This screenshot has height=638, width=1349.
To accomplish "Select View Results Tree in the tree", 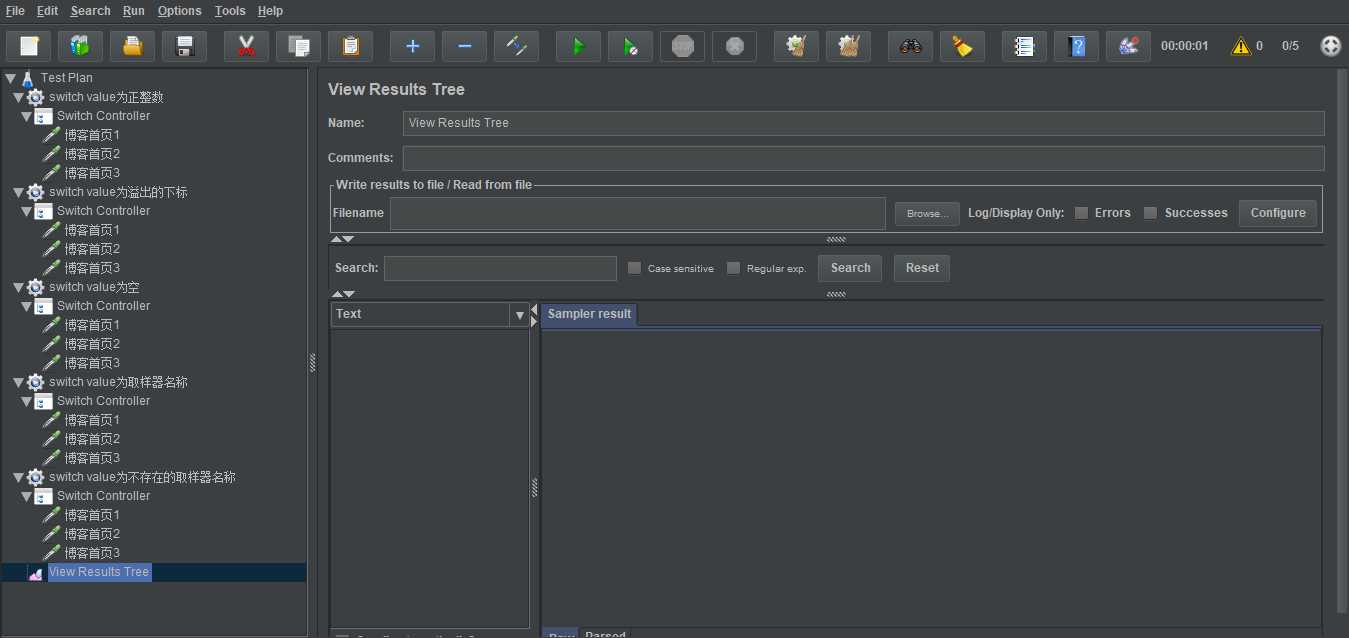I will pyautogui.click(x=99, y=572).
